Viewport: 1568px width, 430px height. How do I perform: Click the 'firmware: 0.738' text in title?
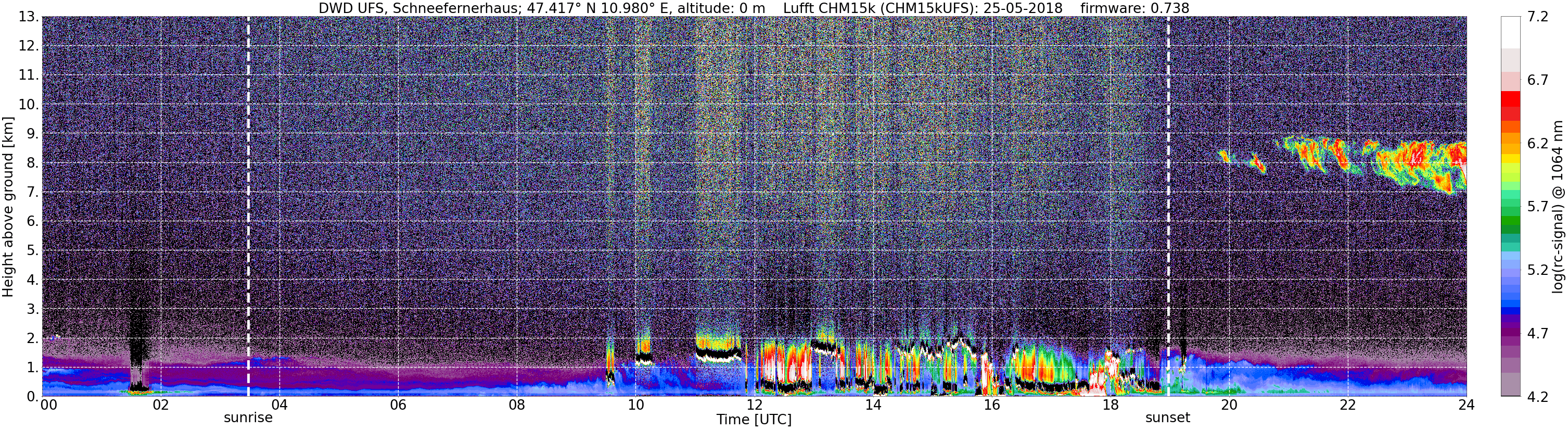click(1134, 8)
